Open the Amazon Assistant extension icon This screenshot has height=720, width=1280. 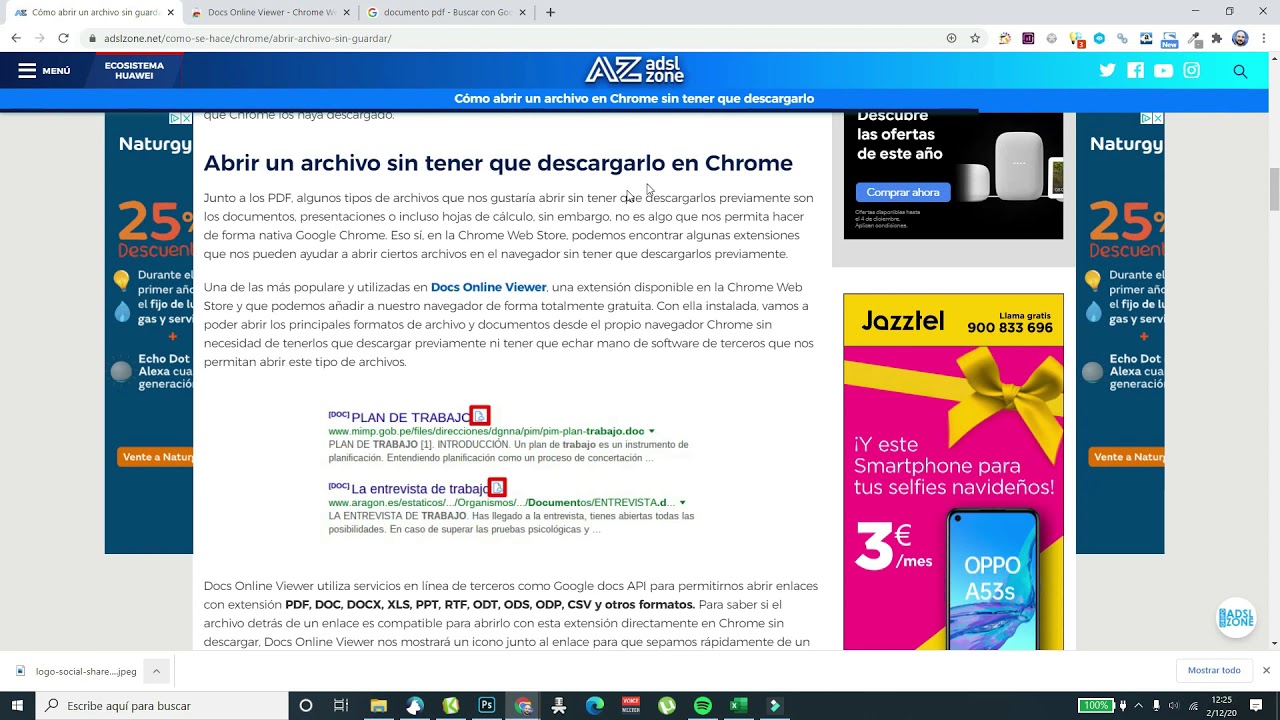tap(1147, 39)
